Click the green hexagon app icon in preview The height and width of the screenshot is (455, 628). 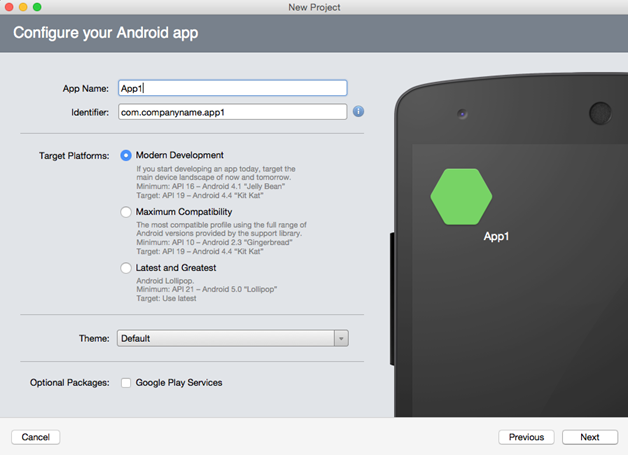[461, 196]
